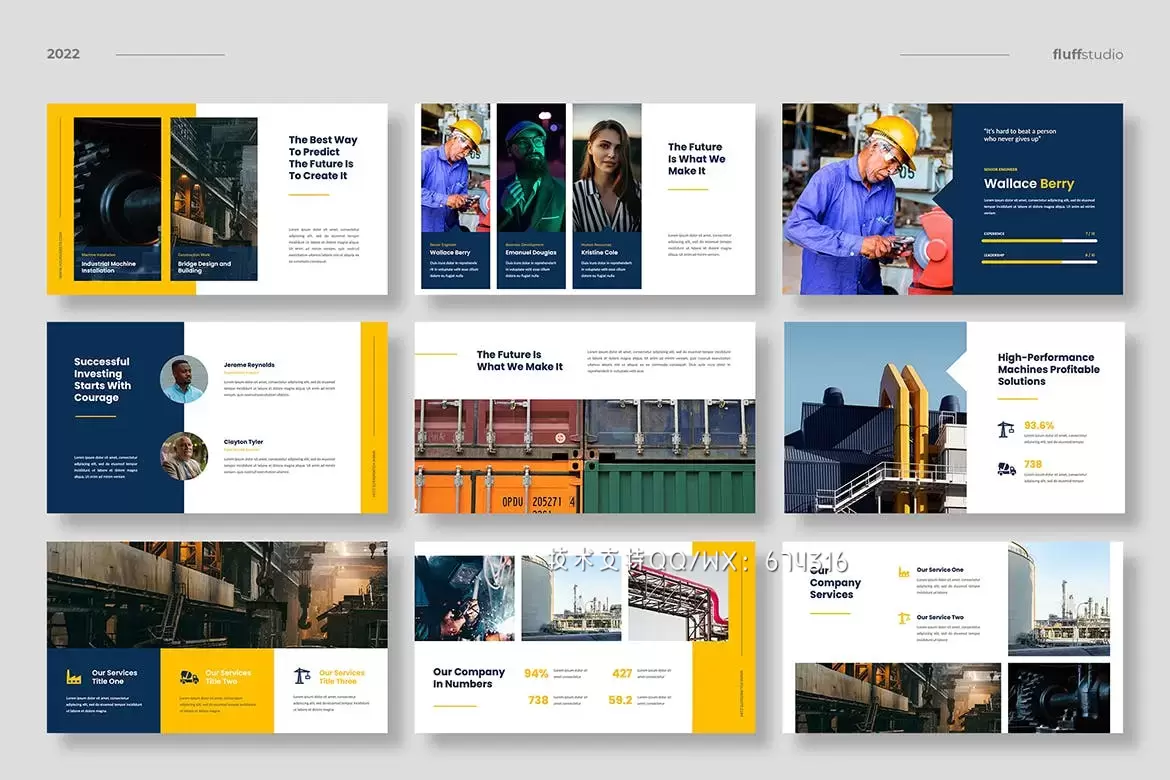Click the Clayton Tyler circular avatar
The height and width of the screenshot is (780, 1170).
point(184,456)
